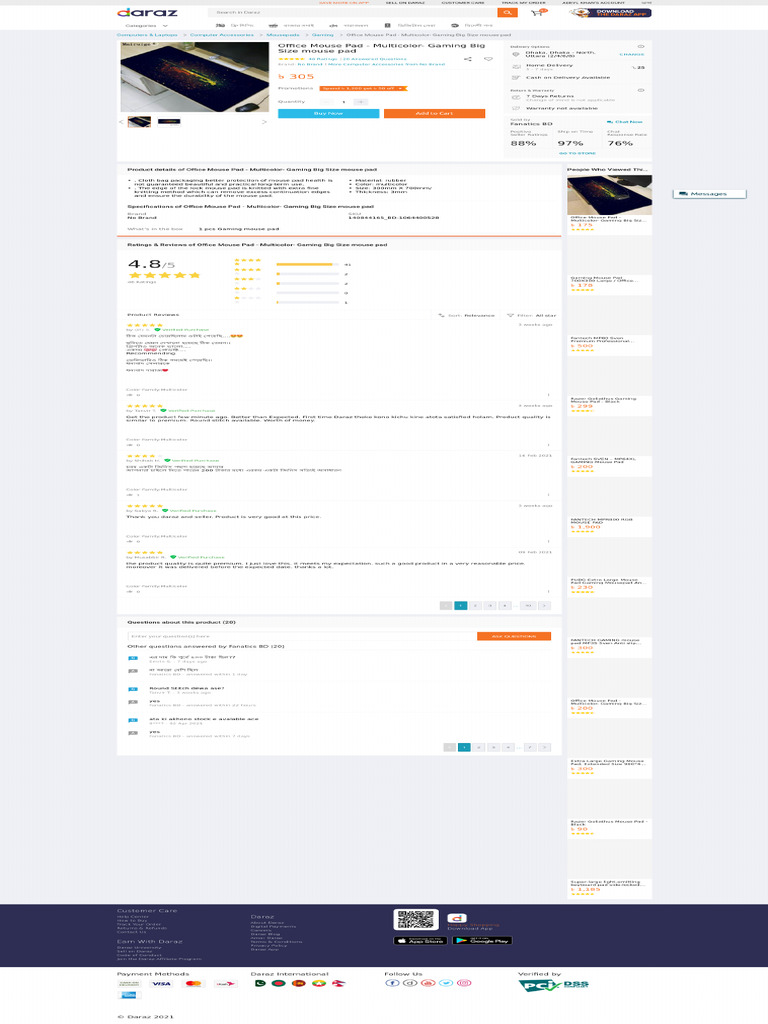Open Track My Order top menu
768x1024 pixels.
[x=523, y=3]
